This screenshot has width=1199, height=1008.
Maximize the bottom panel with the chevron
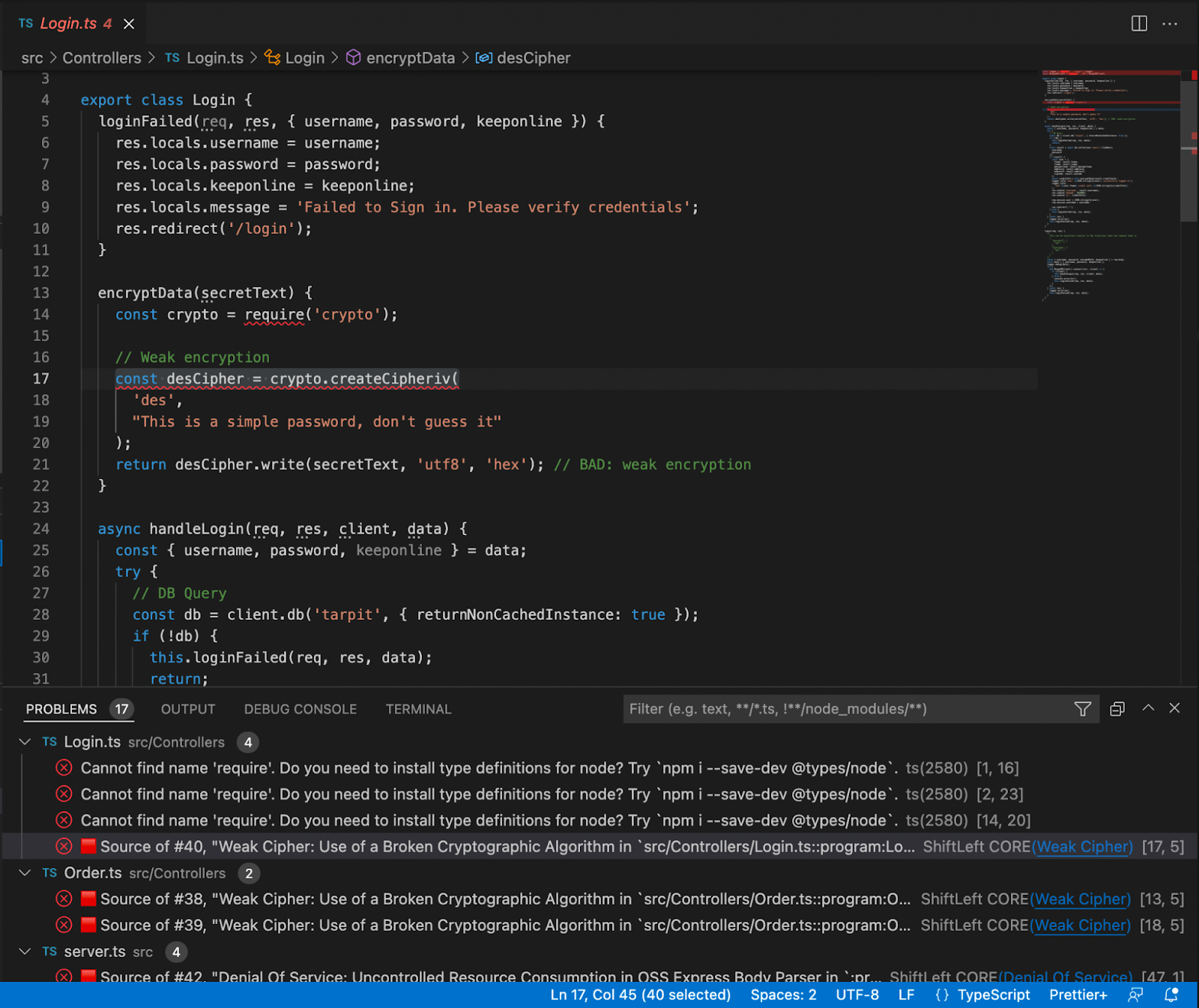(1148, 708)
